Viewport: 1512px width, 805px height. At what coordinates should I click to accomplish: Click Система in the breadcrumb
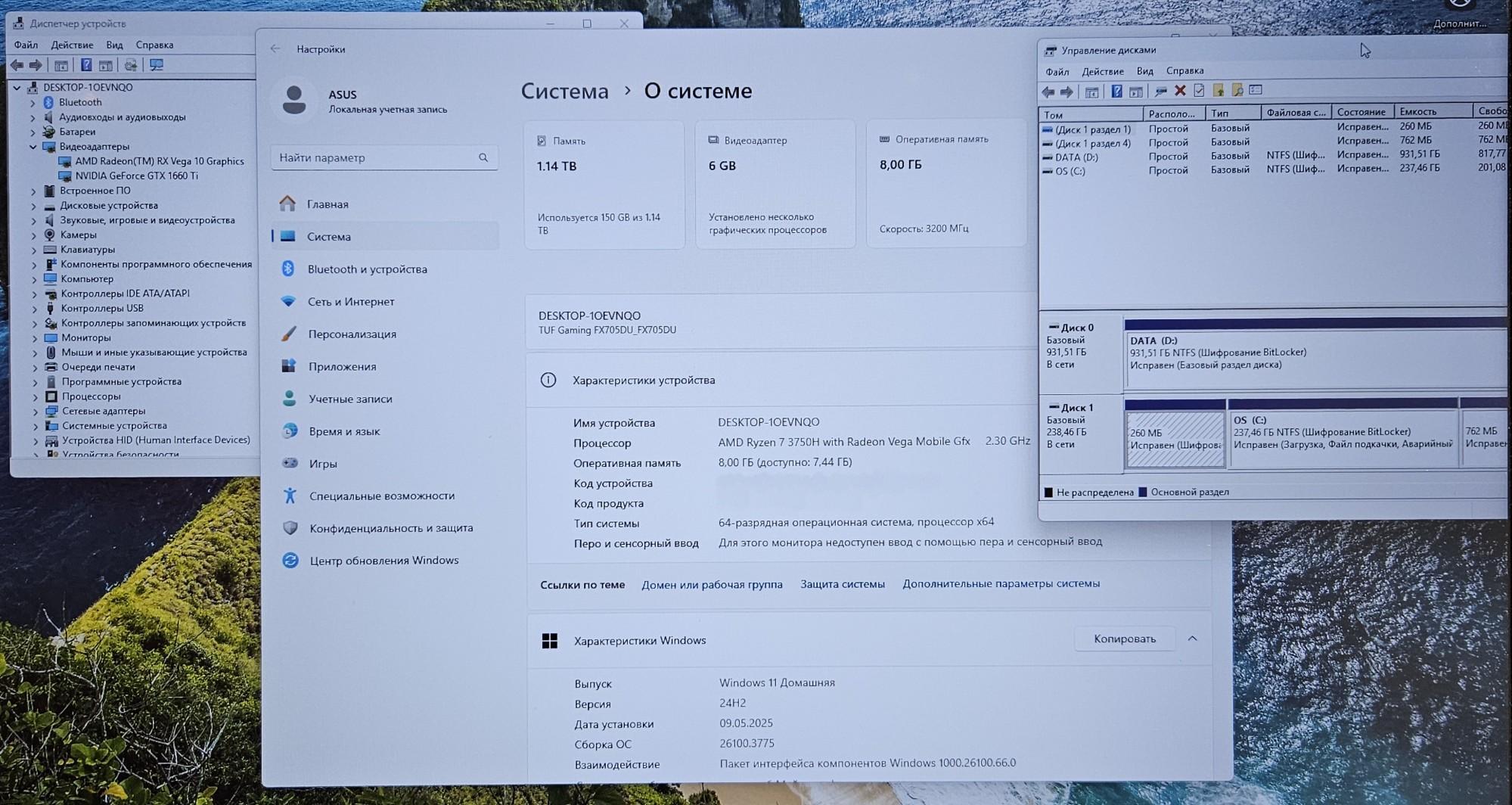[x=564, y=92]
